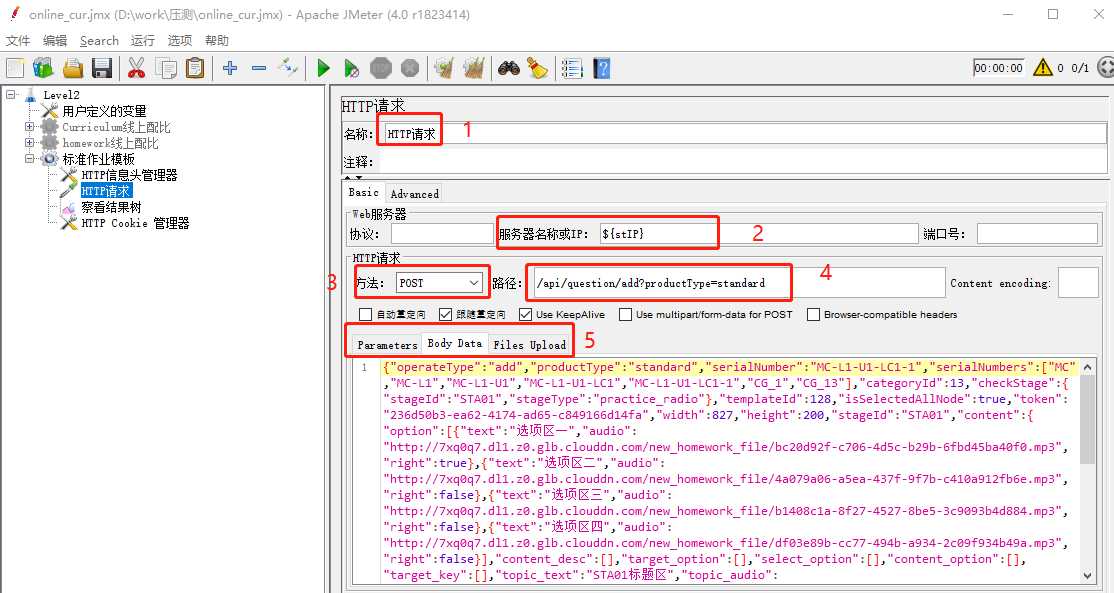
Task: Toggle the Use KeepAlive checkbox
Action: point(526,314)
